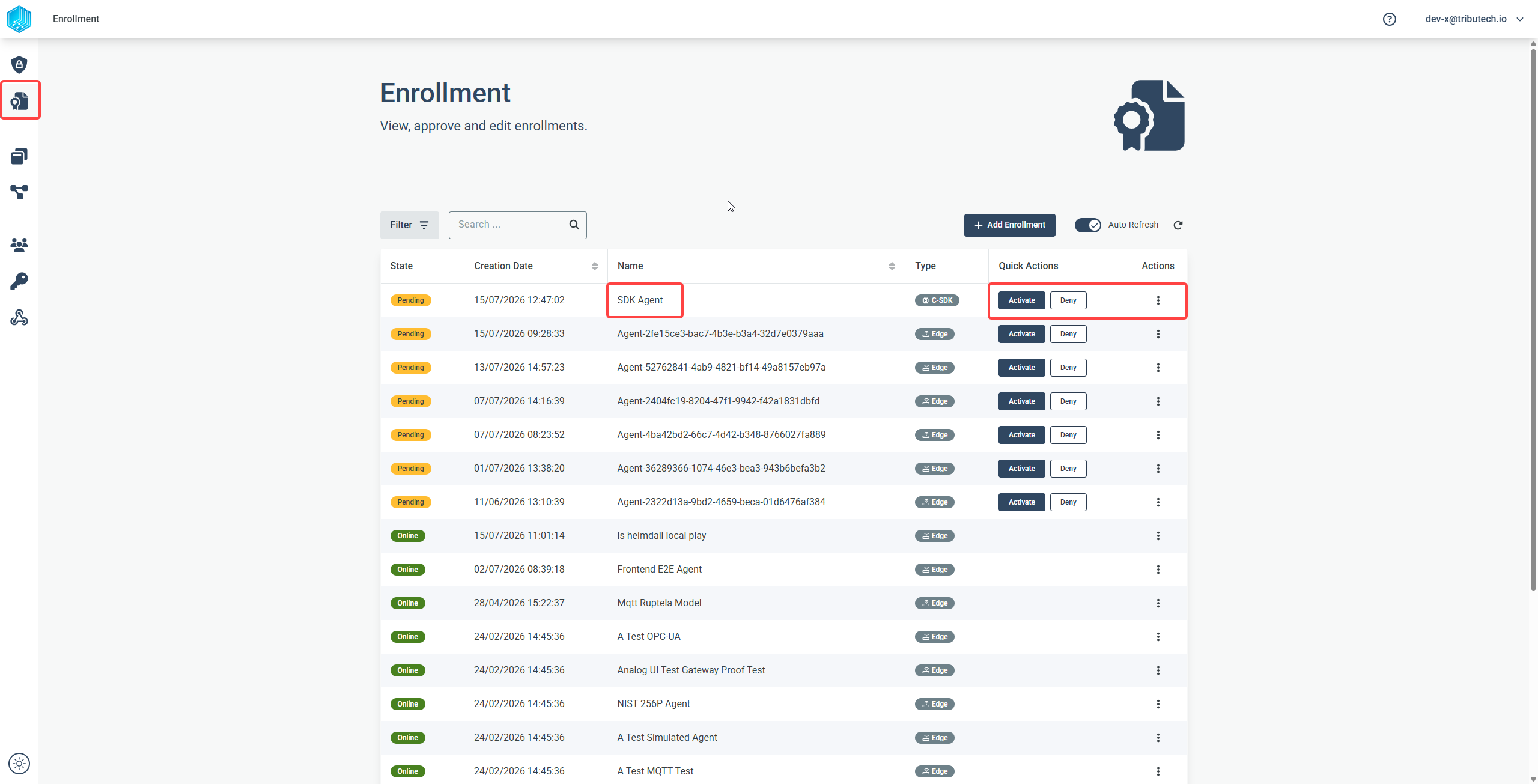
Task: Open the network graph sidebar icon
Action: click(x=19, y=192)
